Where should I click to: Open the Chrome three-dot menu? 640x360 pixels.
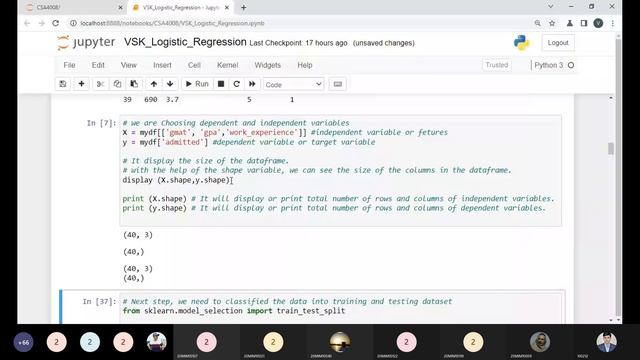[613, 23]
